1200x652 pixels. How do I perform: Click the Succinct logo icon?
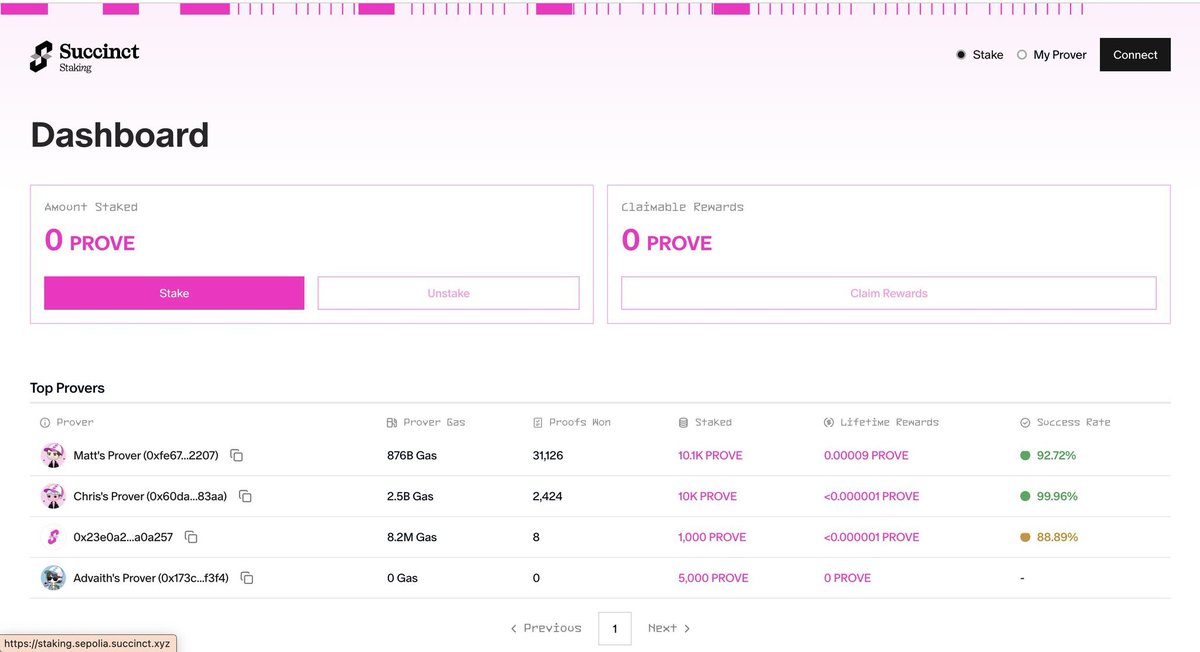(x=40, y=56)
